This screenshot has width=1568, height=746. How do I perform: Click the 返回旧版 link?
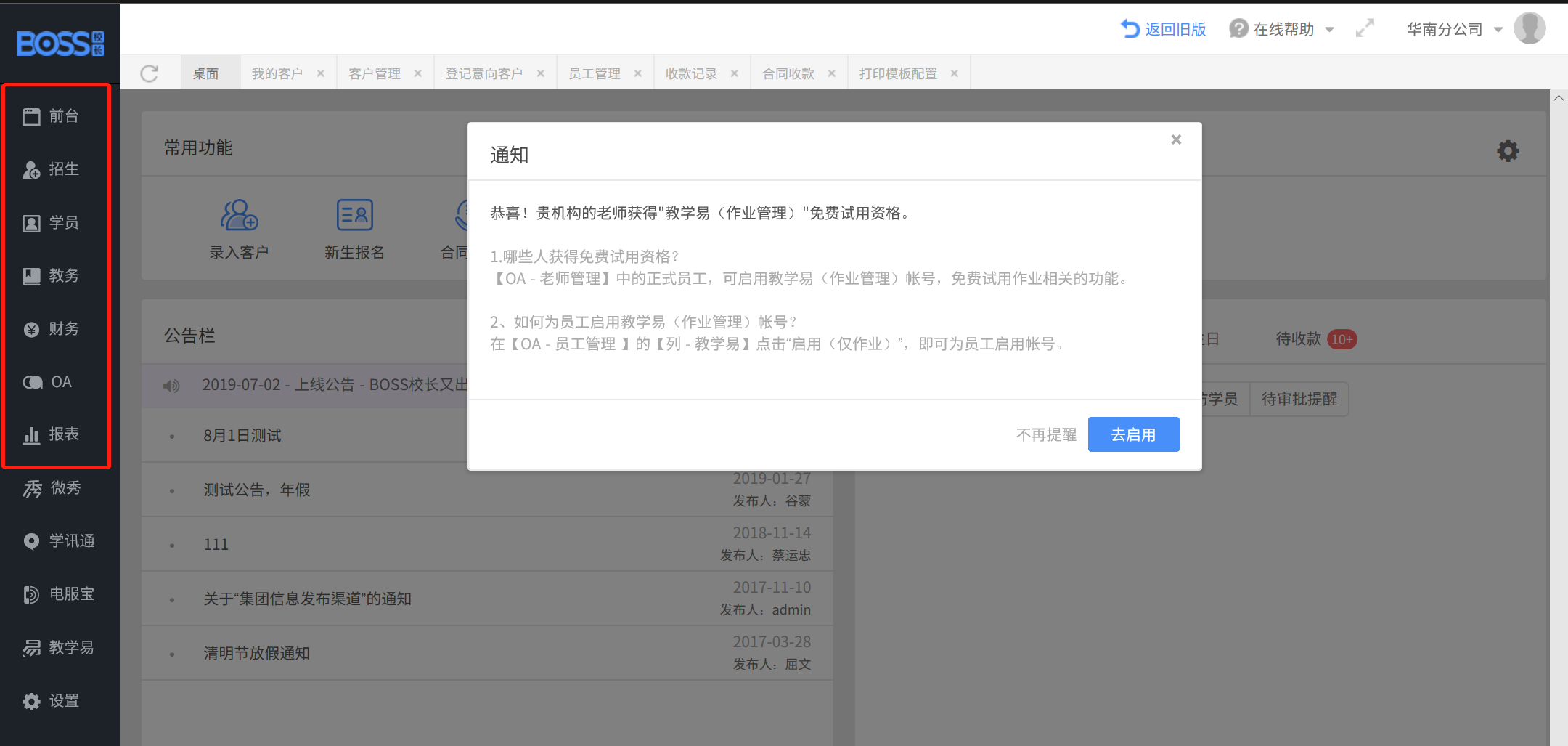[x=1164, y=29]
